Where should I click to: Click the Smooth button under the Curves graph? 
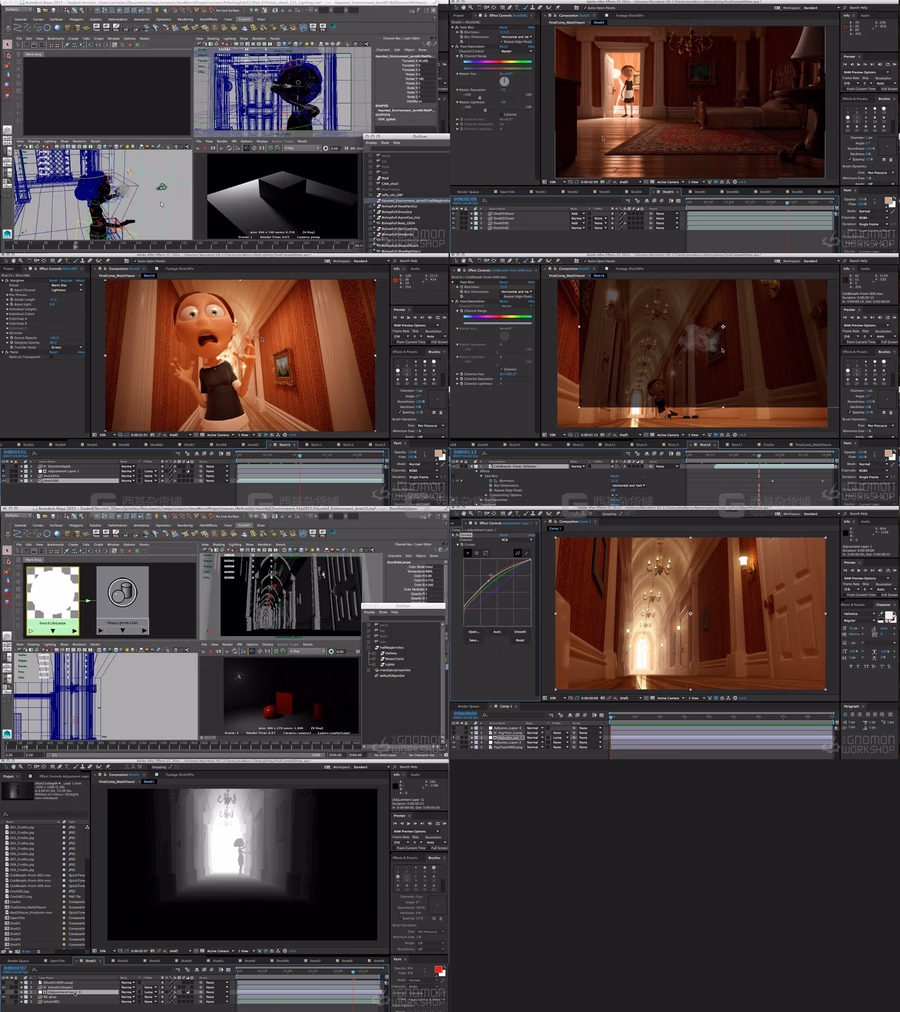tap(520, 632)
